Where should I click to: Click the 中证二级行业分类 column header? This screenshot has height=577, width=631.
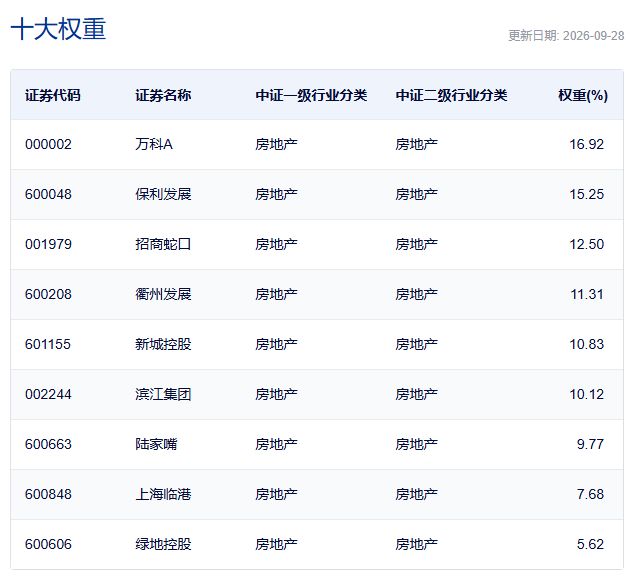coord(451,95)
